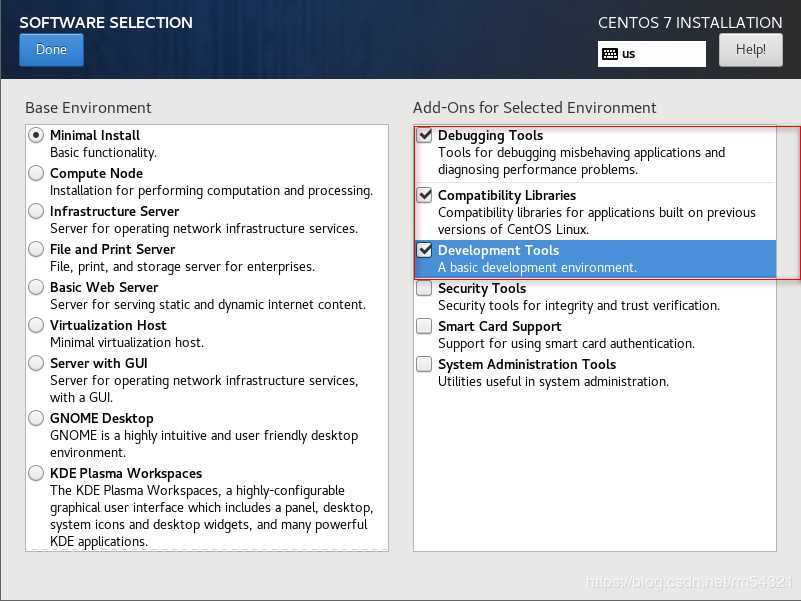801x601 pixels.
Task: Click the 'File and Print Server' label
Action: point(112,249)
